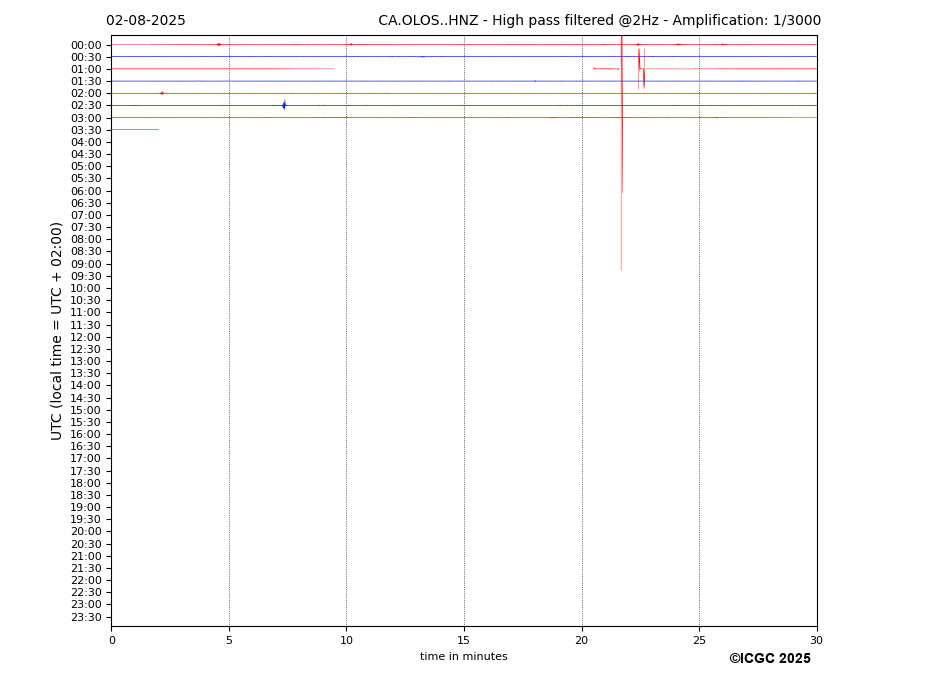Select the 01:00 time row label
927x696 pixels.
point(86,70)
